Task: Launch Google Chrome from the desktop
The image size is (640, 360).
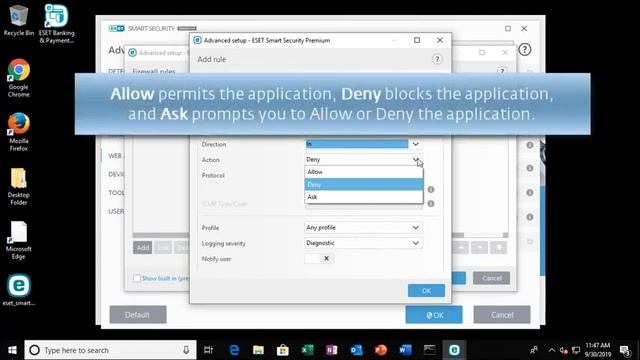Action: click(18, 78)
